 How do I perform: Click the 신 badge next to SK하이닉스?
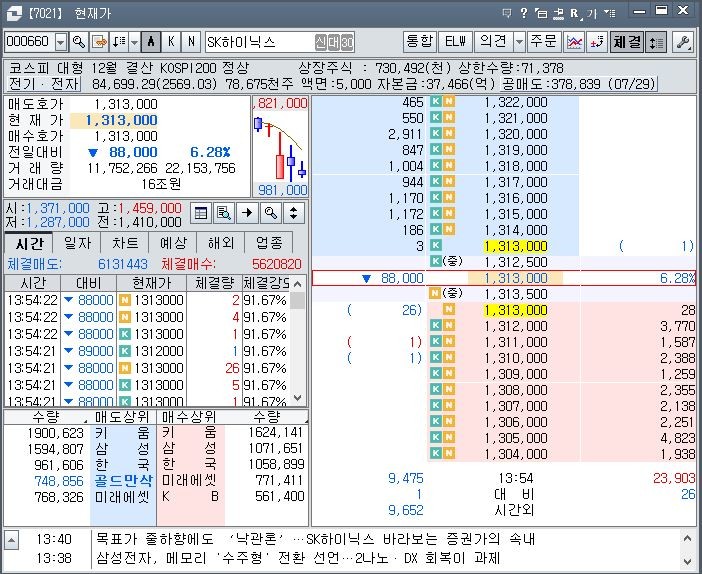point(321,42)
